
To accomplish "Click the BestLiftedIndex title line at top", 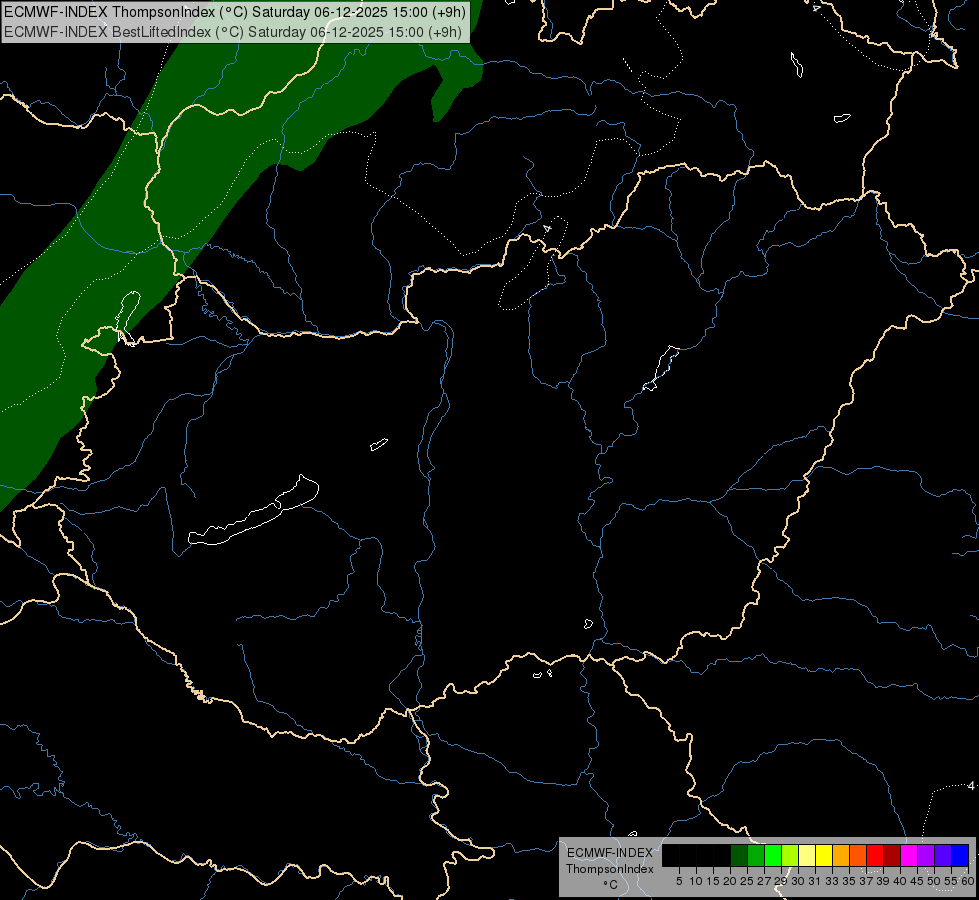I will [233, 32].
